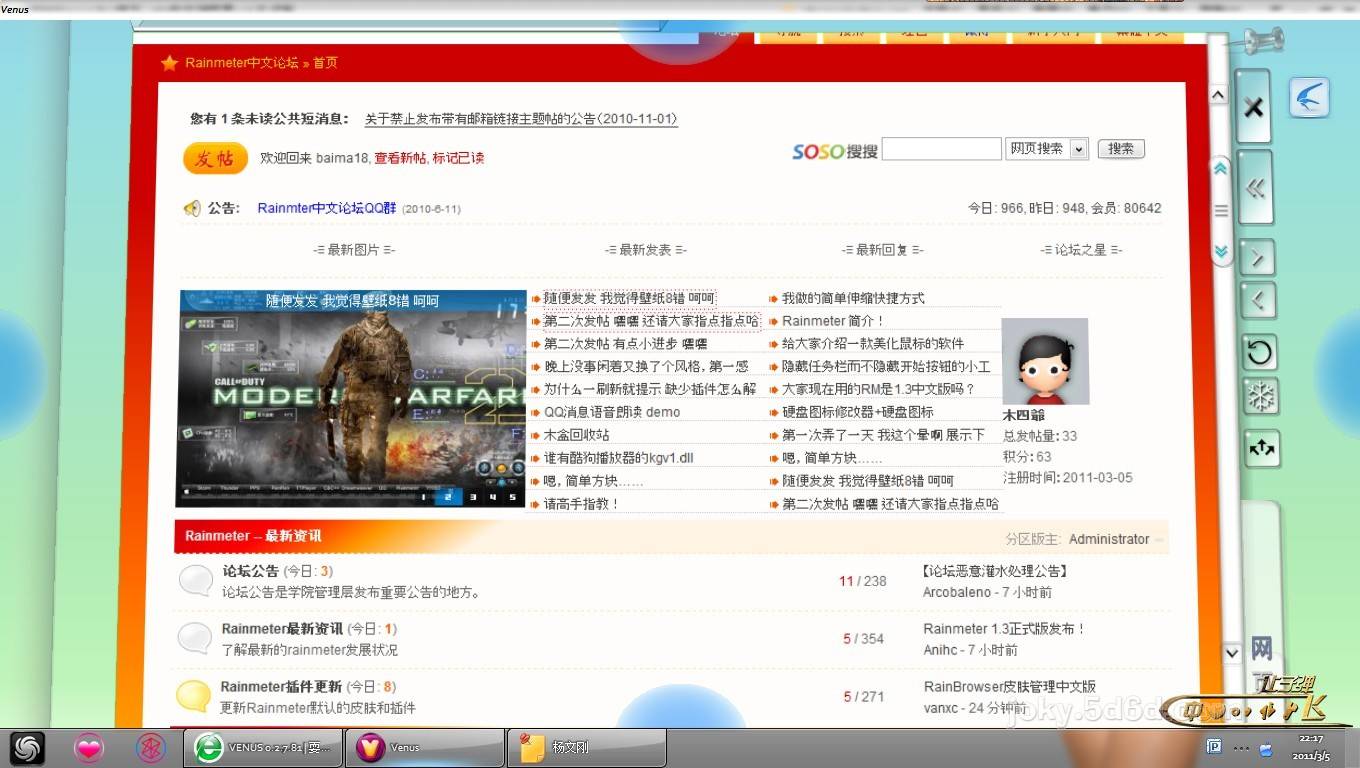
Task: Reload the page with the circular arrow button
Action: coord(1260,352)
